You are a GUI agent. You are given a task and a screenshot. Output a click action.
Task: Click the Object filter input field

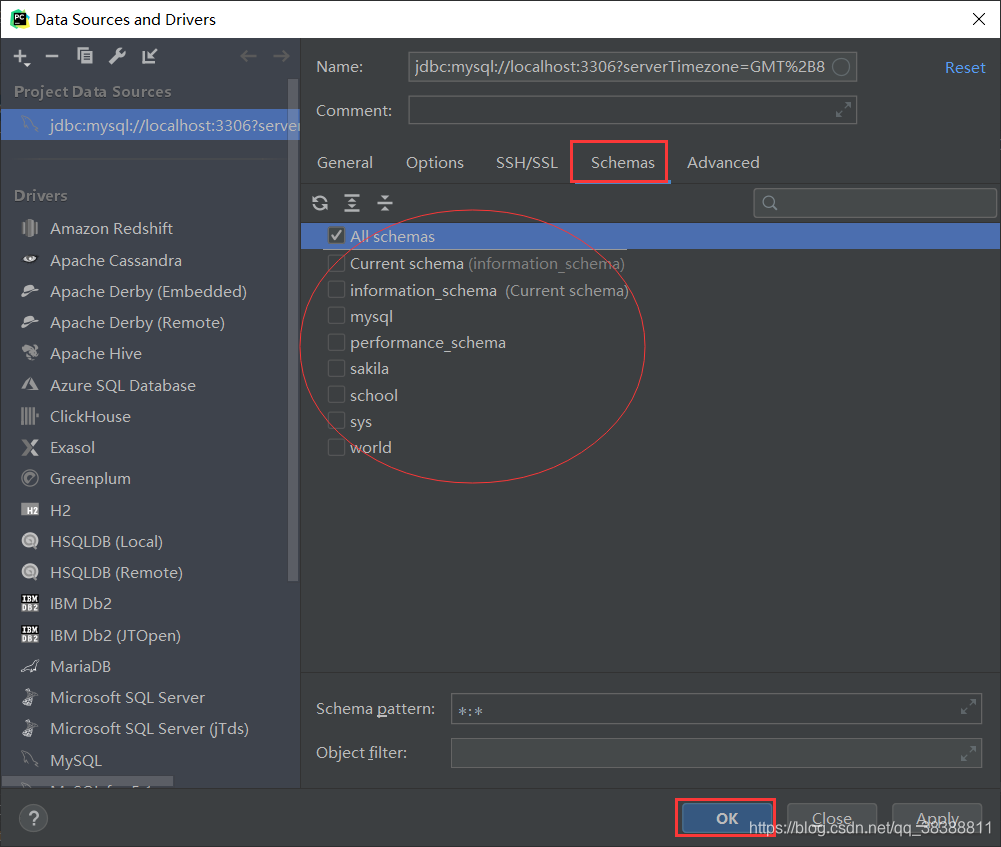[x=716, y=753]
